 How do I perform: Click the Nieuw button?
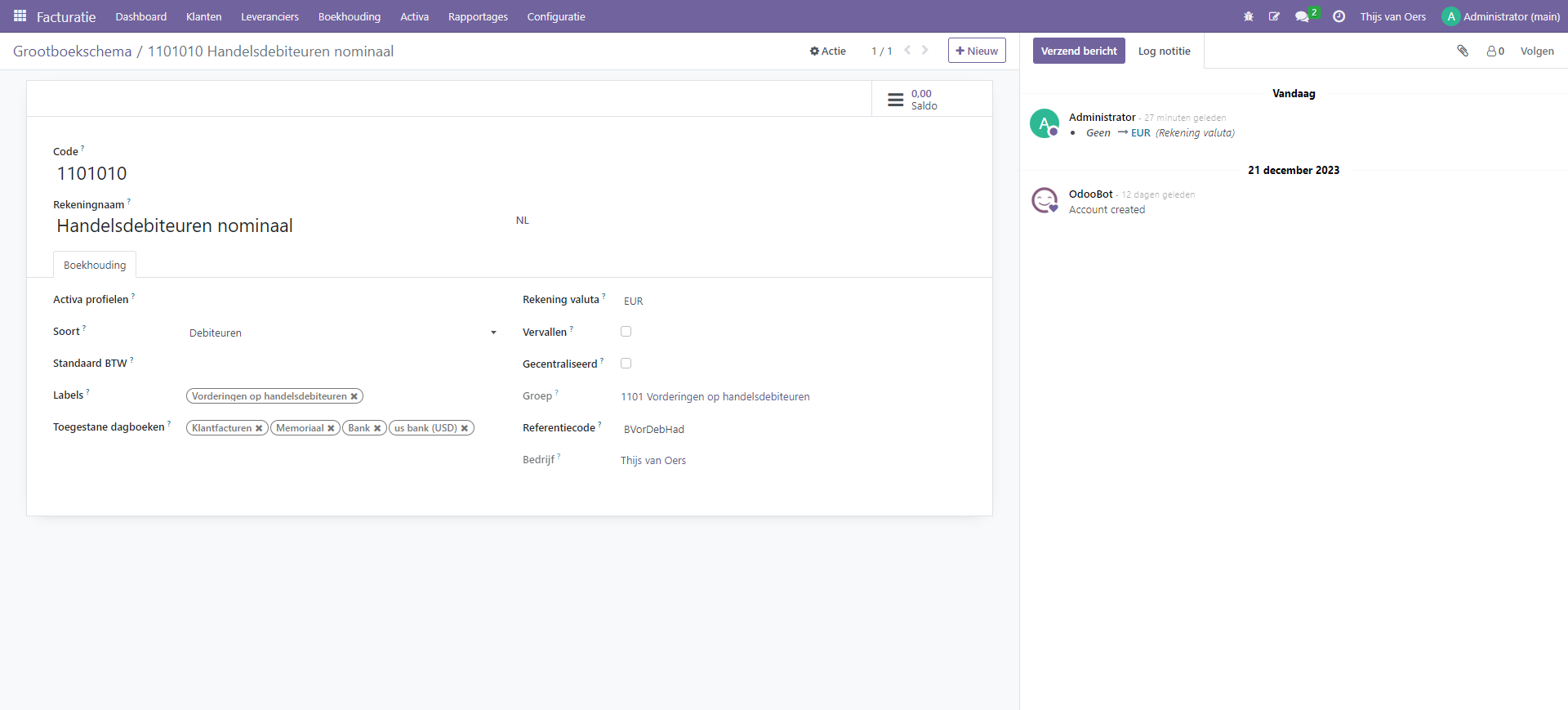pyautogui.click(x=976, y=51)
